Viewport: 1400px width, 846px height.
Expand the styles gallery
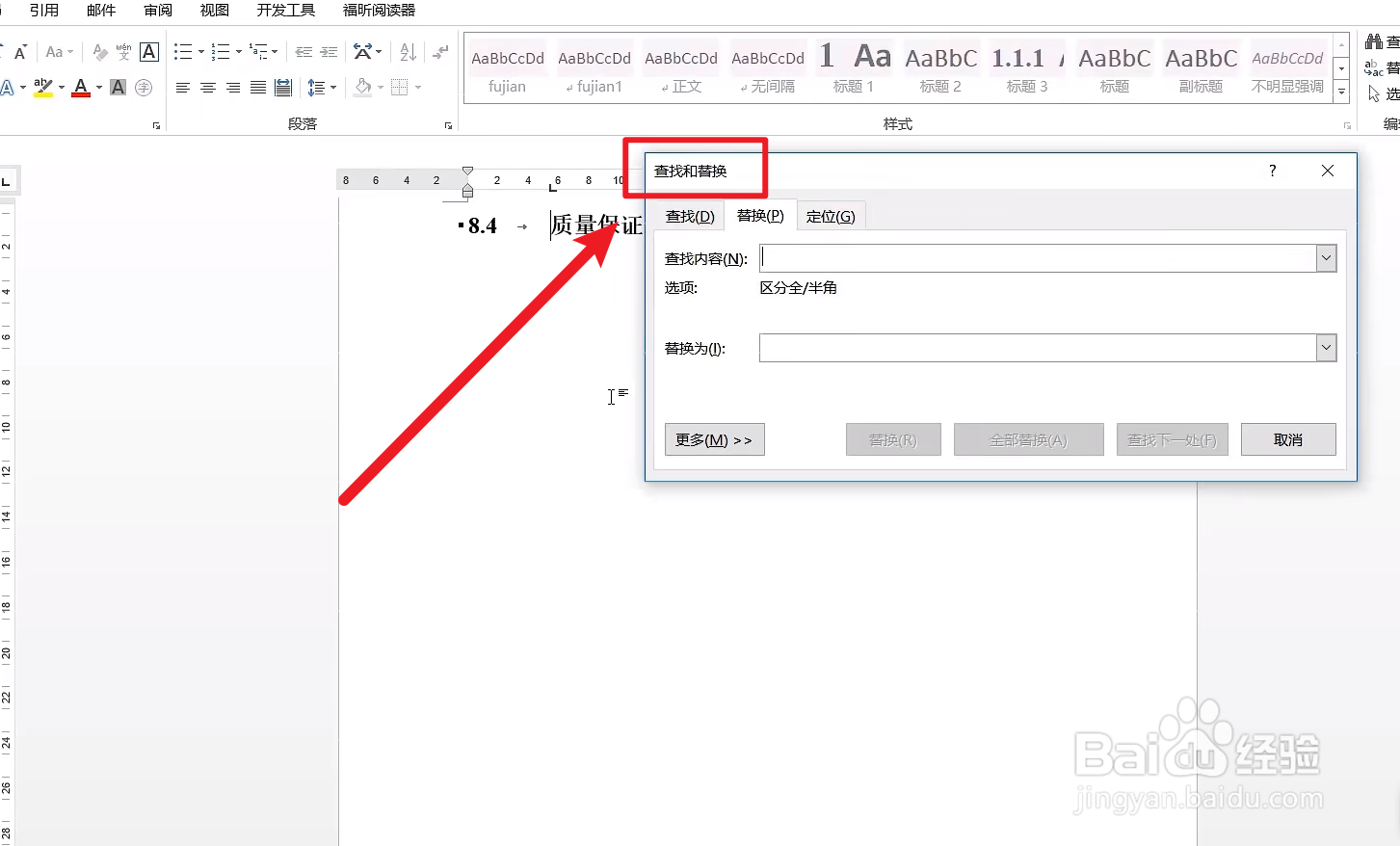(1341, 93)
